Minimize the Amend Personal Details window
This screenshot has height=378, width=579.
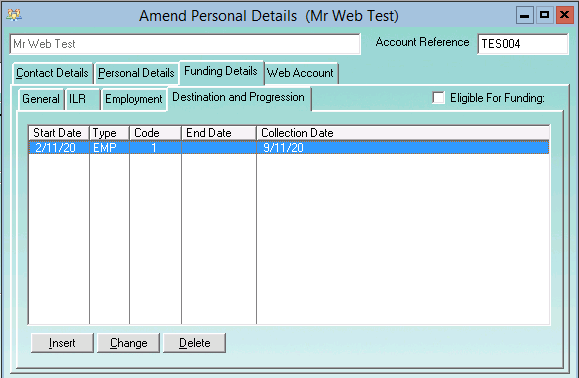click(524, 16)
